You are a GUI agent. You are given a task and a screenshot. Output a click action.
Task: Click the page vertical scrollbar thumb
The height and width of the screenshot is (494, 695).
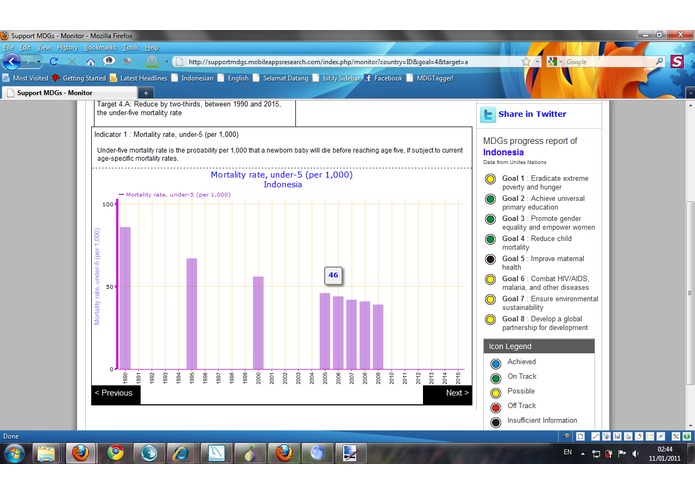(691, 292)
